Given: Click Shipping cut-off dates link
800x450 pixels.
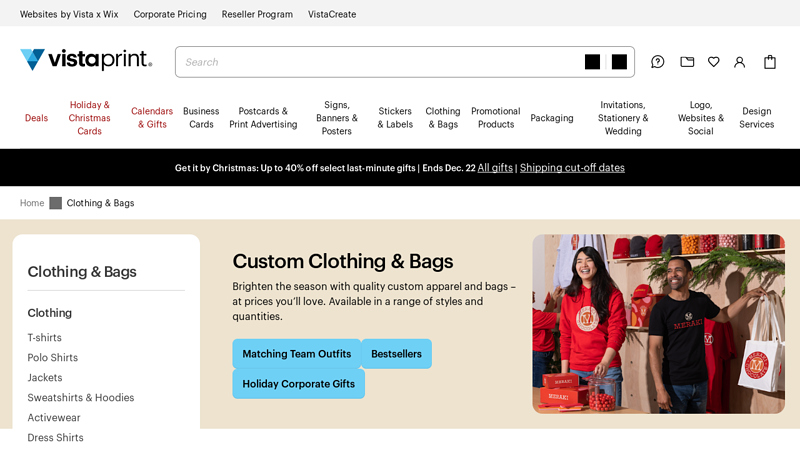Looking at the screenshot, I should (x=572, y=168).
